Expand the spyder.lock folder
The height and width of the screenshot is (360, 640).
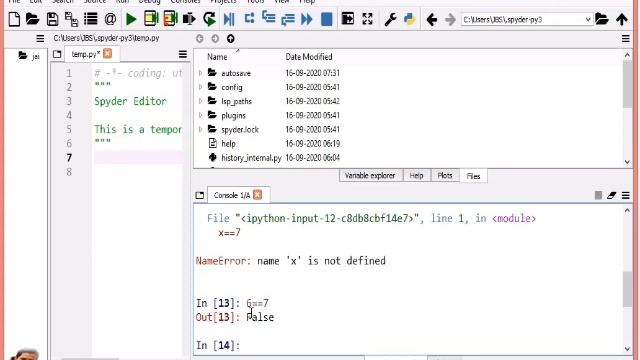pyautogui.click(x=200, y=129)
